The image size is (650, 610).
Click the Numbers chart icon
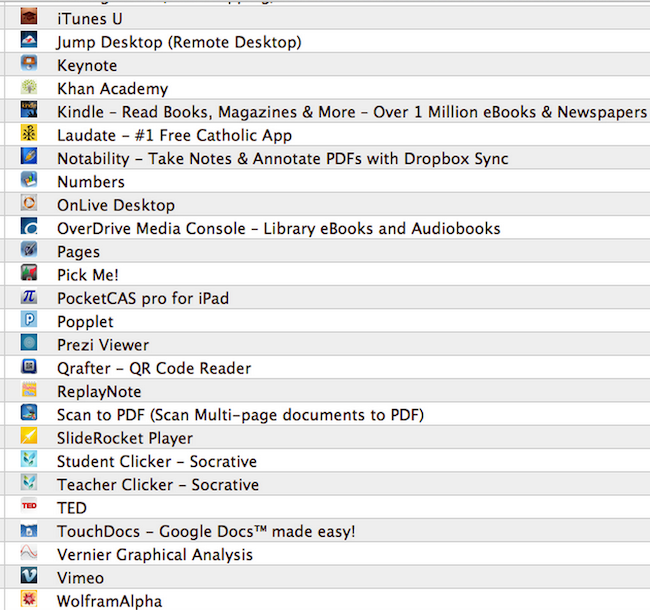[x=29, y=179]
